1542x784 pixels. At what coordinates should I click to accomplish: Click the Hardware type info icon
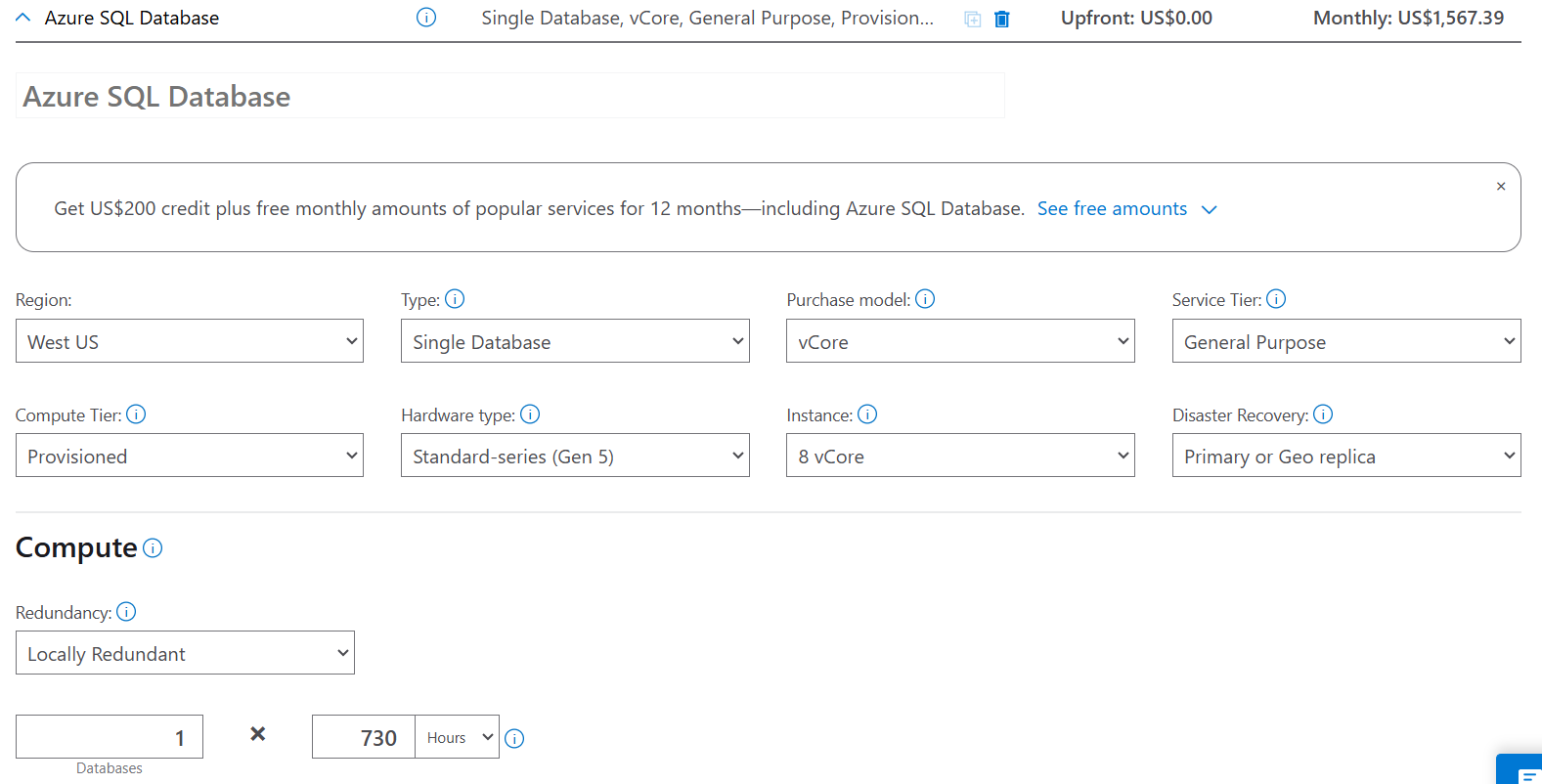pyautogui.click(x=530, y=414)
